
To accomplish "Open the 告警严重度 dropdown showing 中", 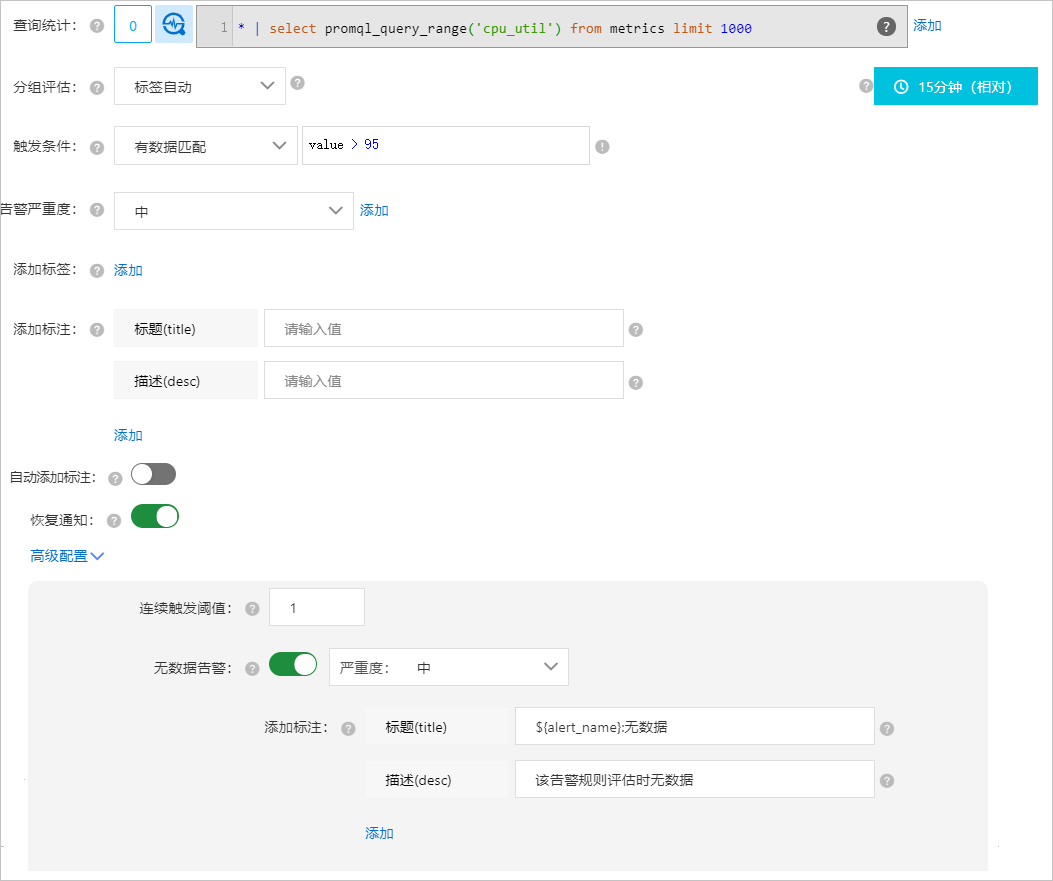I will [x=234, y=211].
